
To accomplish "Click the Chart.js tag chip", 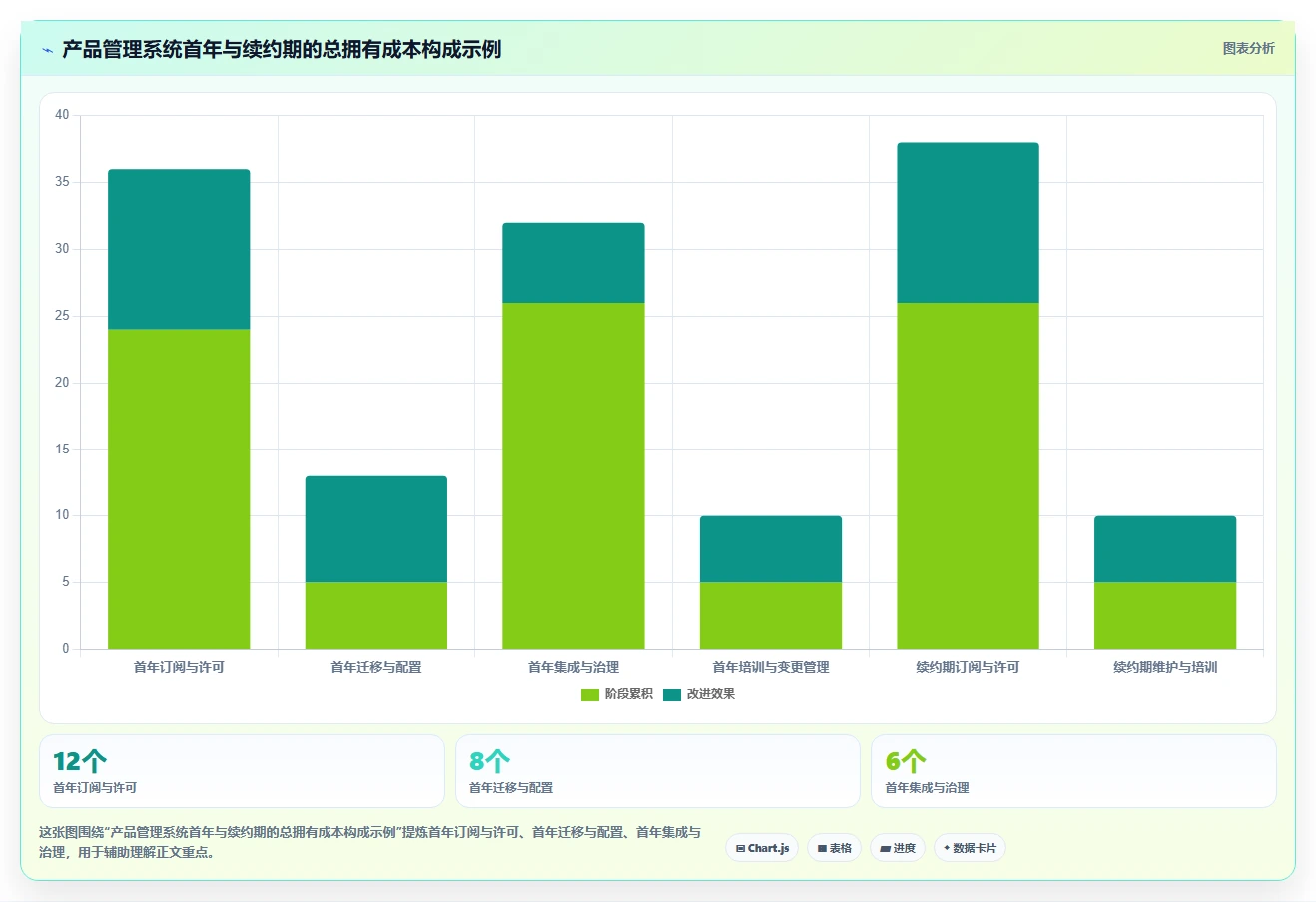I will coord(762,848).
